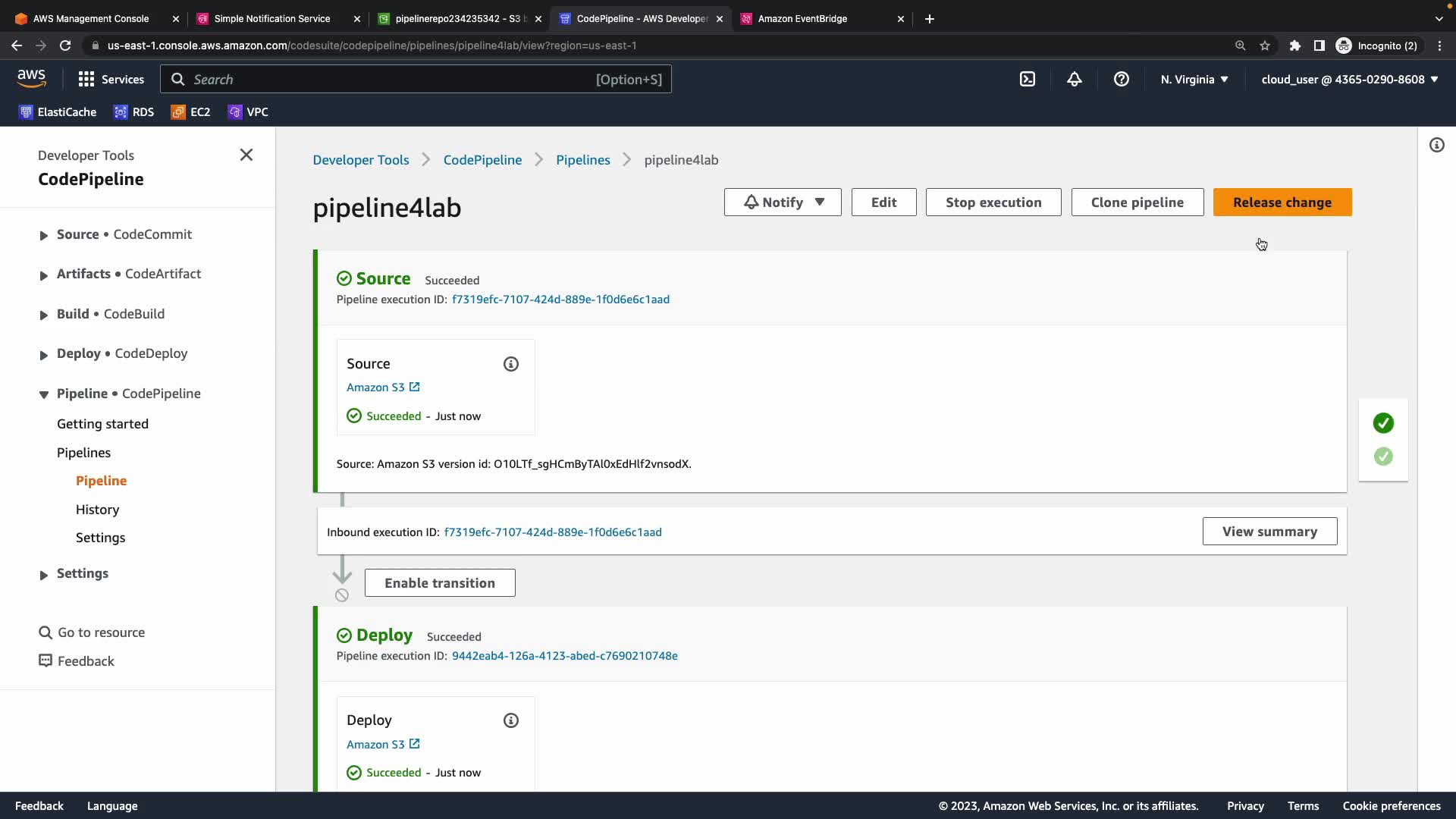This screenshot has width=1456, height=819.
Task: Switch to the Amazon EventBridge tab
Action: 802,18
